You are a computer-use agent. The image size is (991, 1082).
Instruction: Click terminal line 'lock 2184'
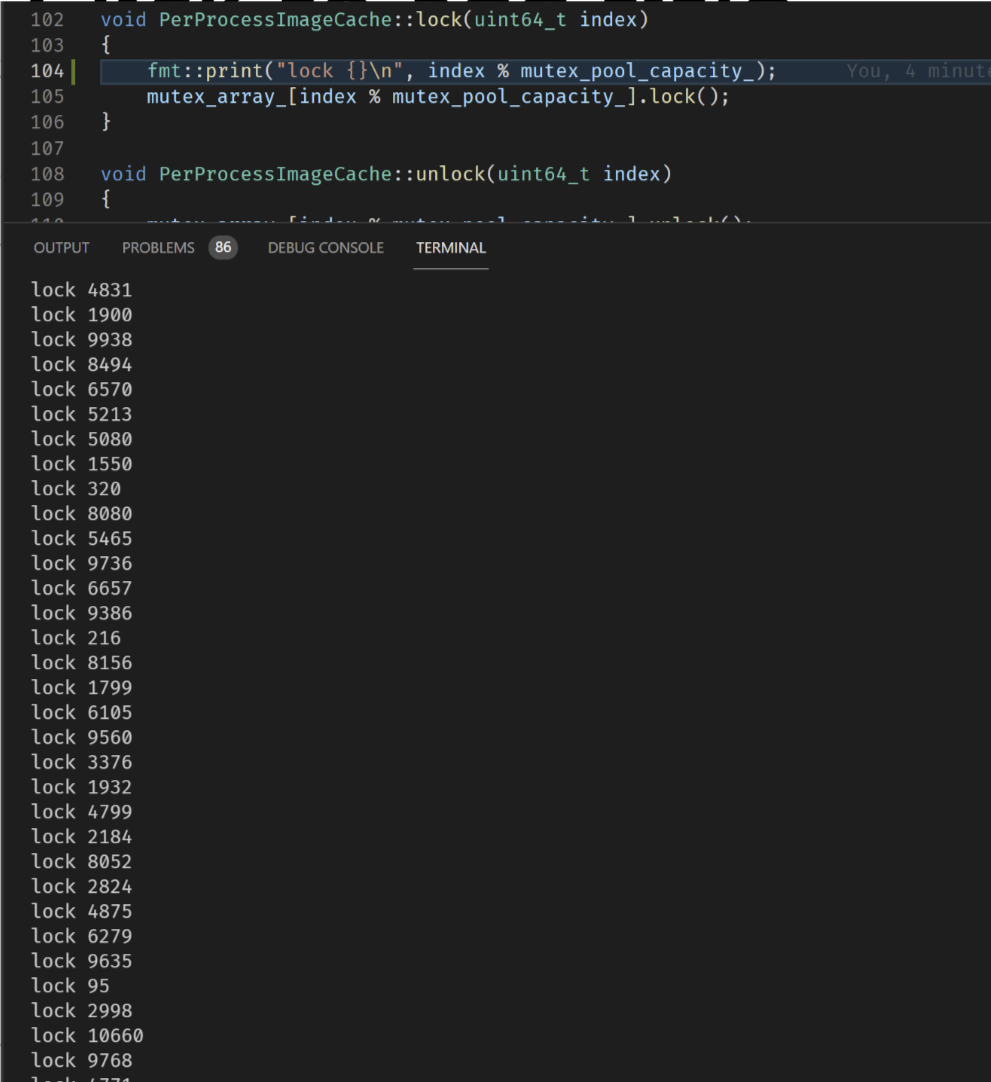81,836
